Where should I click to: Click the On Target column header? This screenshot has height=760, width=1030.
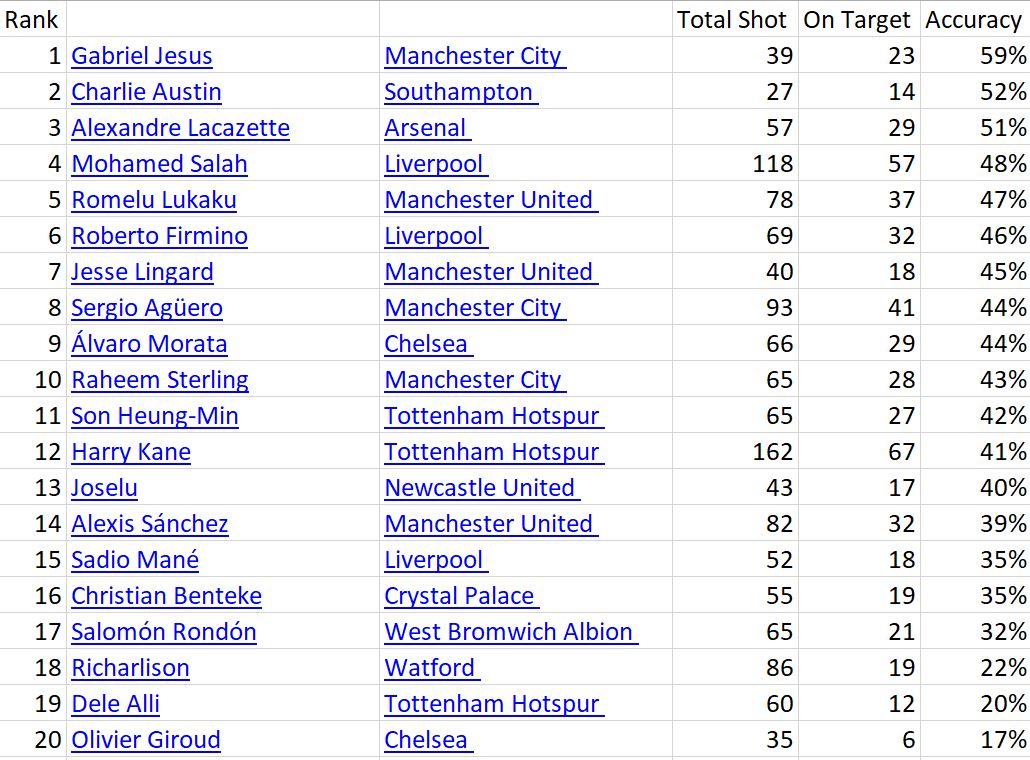click(x=857, y=19)
